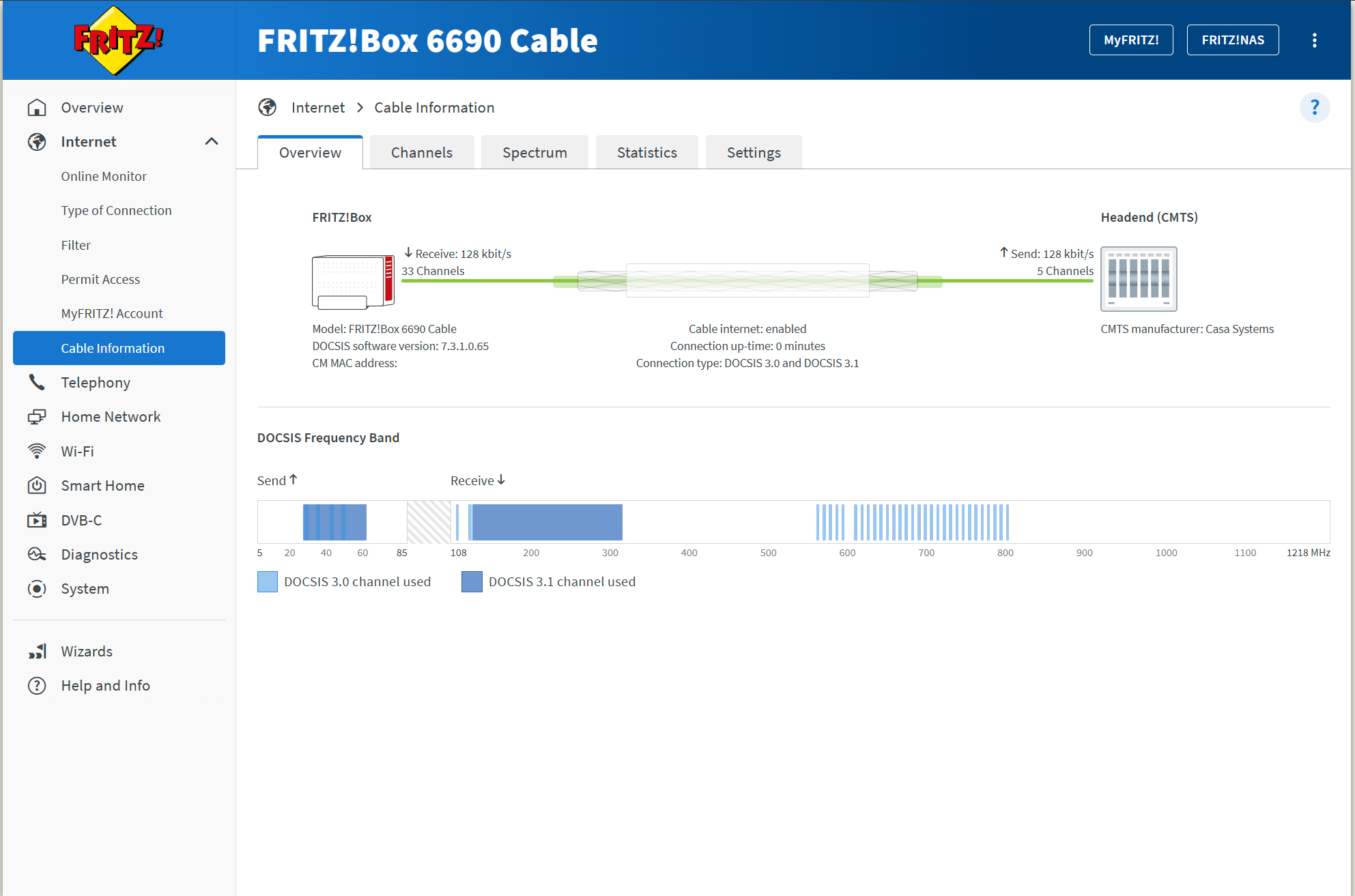The image size is (1355, 896).
Task: Click the striped DOCSIS 3.0 receive channels
Action: [x=913, y=522]
